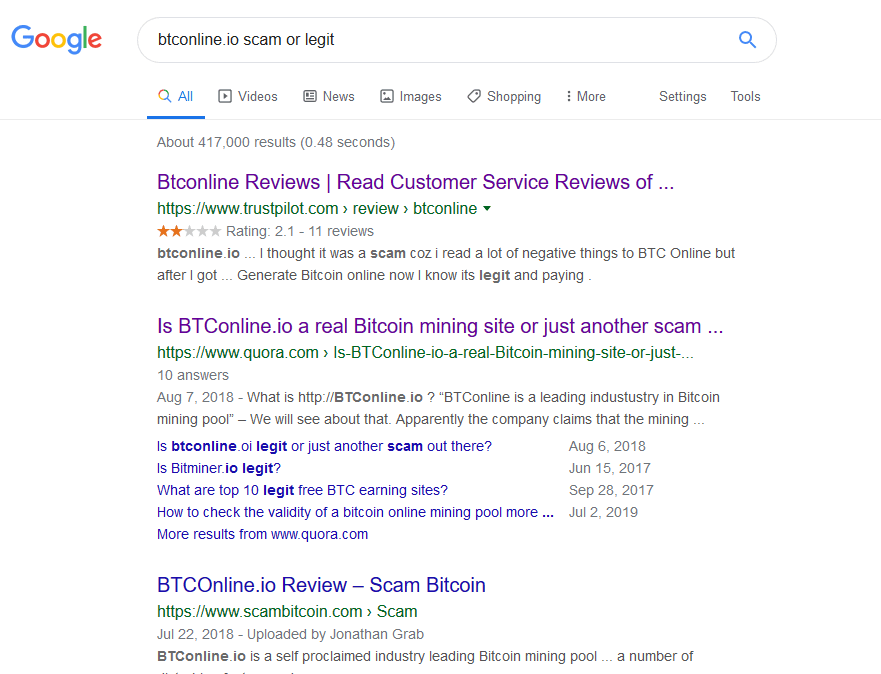Click the Videos tab play icon
Screen dimensions: 881x674
pyautogui.click(x=225, y=96)
